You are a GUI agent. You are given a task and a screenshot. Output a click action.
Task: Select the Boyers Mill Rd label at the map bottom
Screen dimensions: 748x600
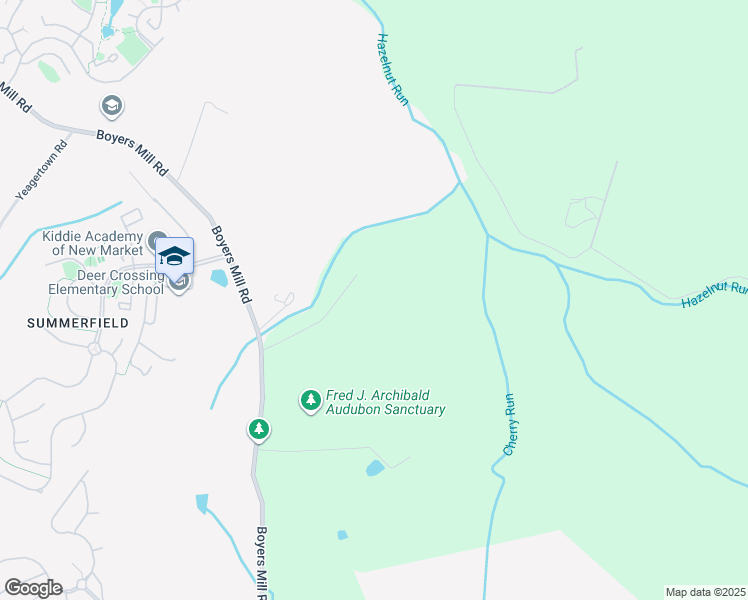coord(262,563)
